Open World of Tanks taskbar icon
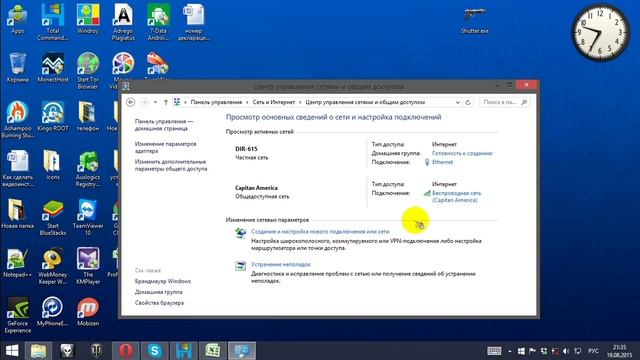 tap(96, 351)
